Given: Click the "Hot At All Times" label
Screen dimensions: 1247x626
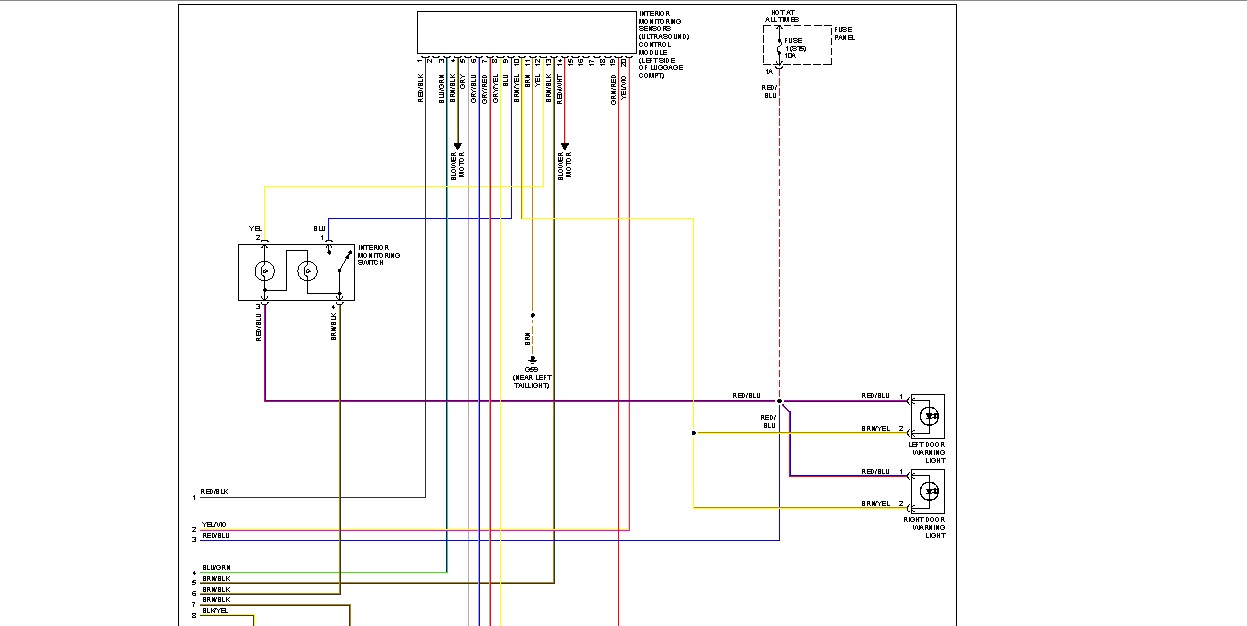Looking at the screenshot, I should click(x=782, y=15).
